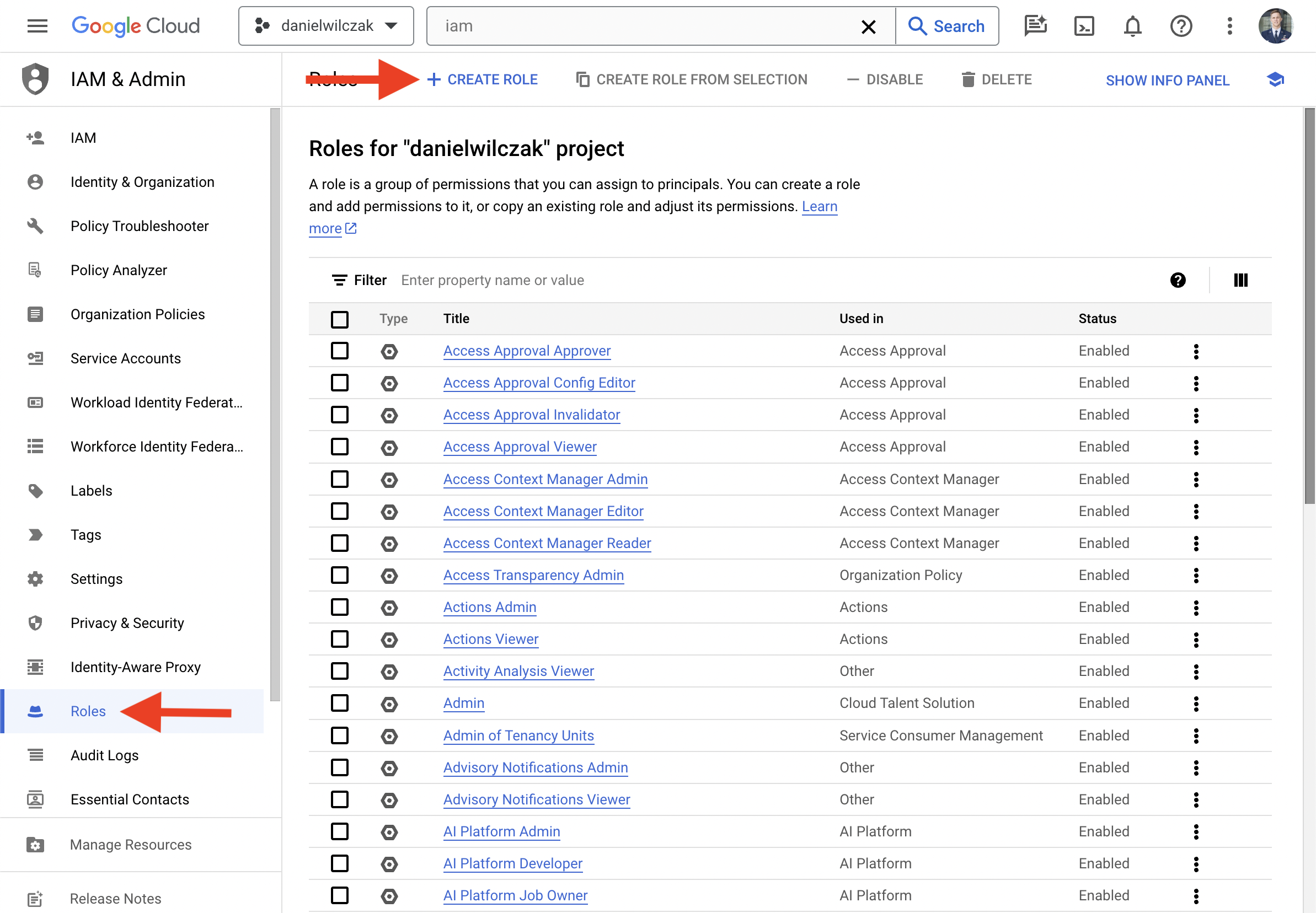The image size is (1316, 913).
Task: Open more actions for AI Platform Developer
Action: pyautogui.click(x=1196, y=863)
